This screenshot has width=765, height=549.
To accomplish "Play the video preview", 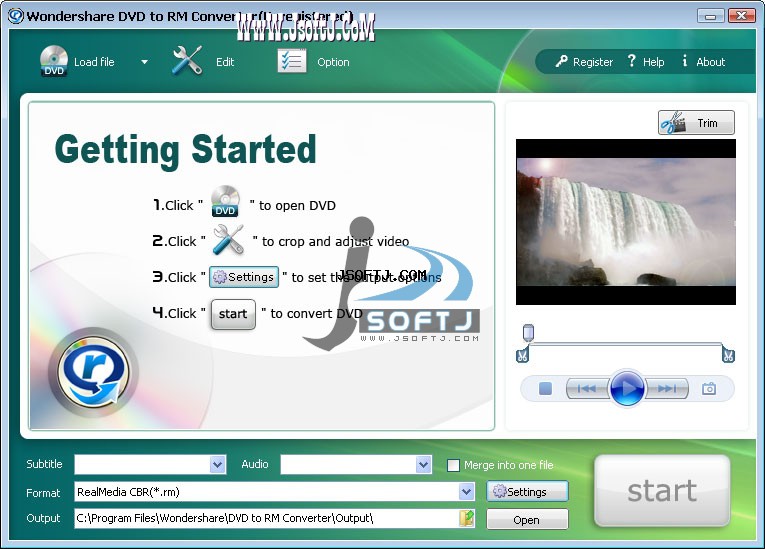I will pyautogui.click(x=627, y=388).
